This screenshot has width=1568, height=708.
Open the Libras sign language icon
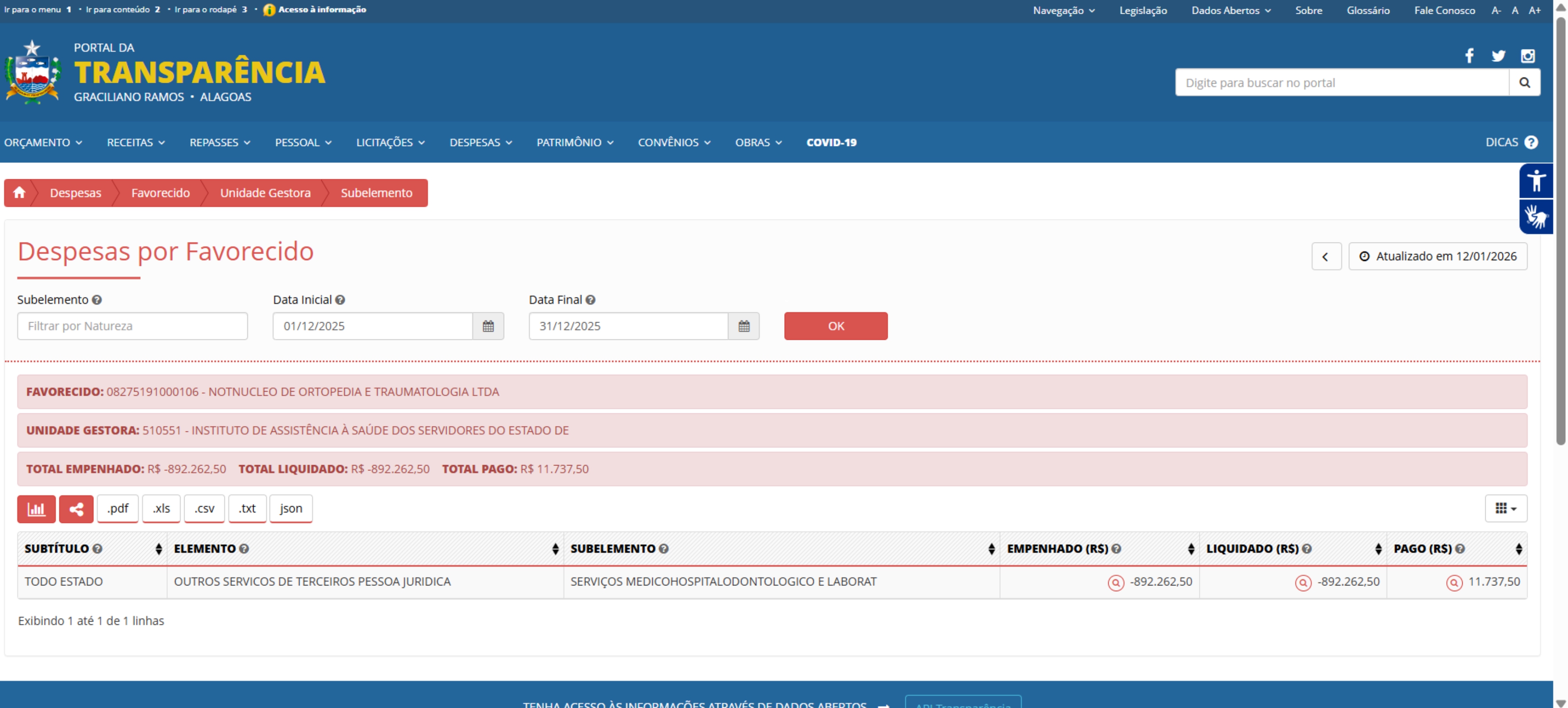click(1536, 216)
